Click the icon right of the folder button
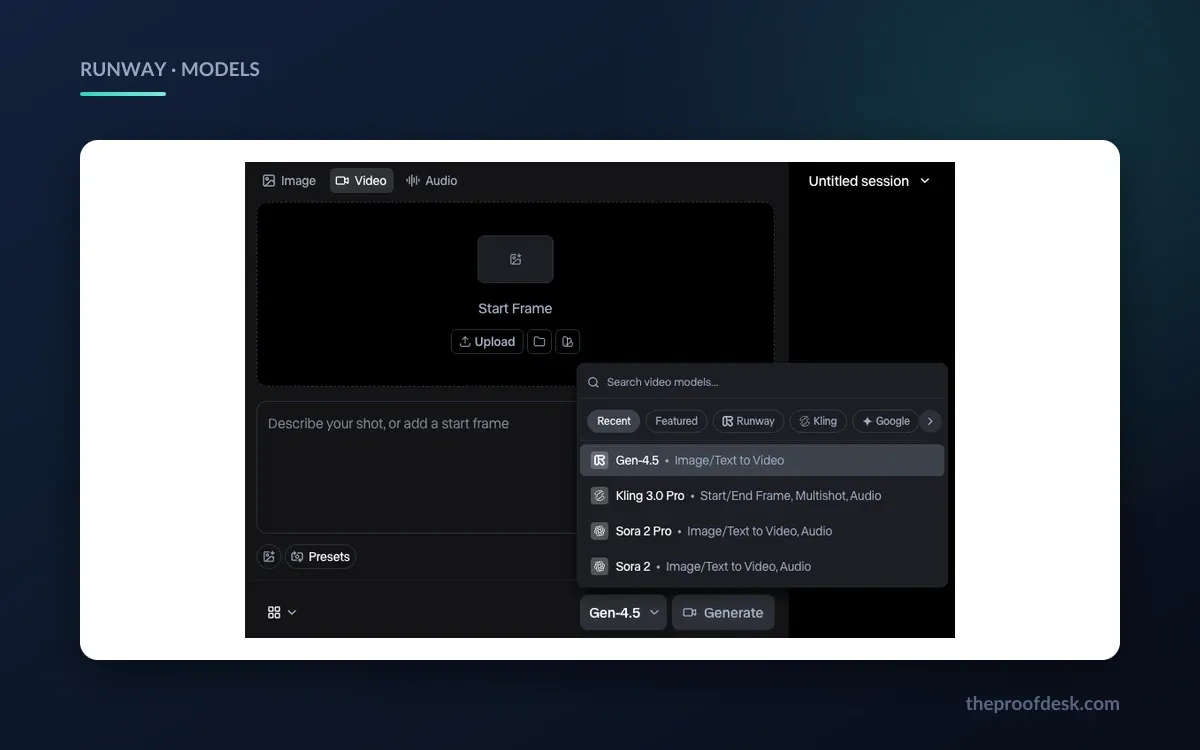Image resolution: width=1200 pixels, height=750 pixels. coord(567,342)
